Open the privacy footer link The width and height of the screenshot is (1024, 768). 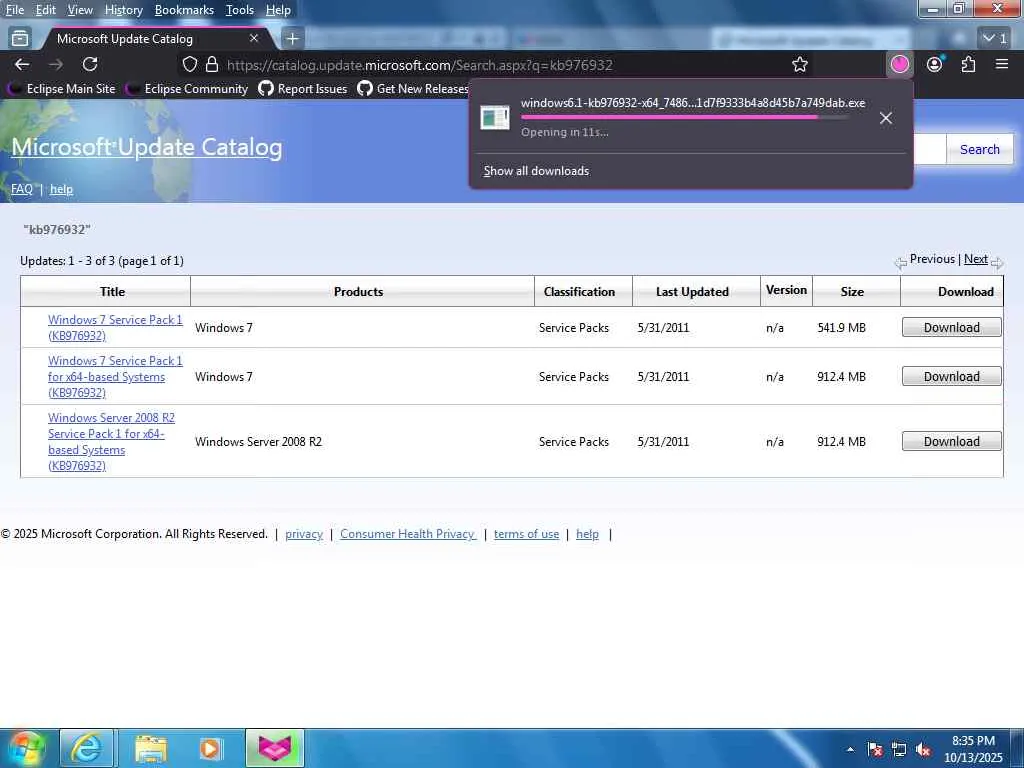tap(304, 534)
